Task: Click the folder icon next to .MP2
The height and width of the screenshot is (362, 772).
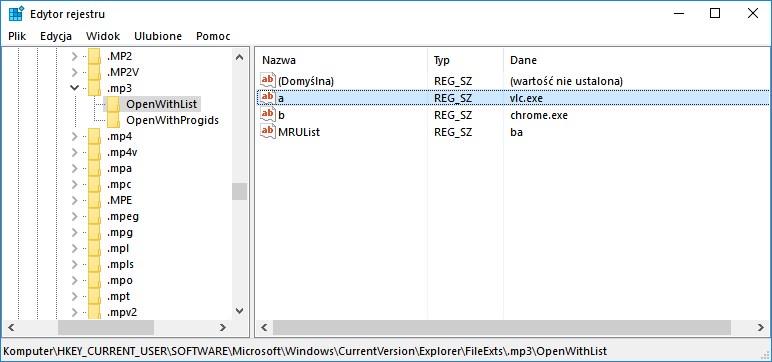Action: (95, 56)
